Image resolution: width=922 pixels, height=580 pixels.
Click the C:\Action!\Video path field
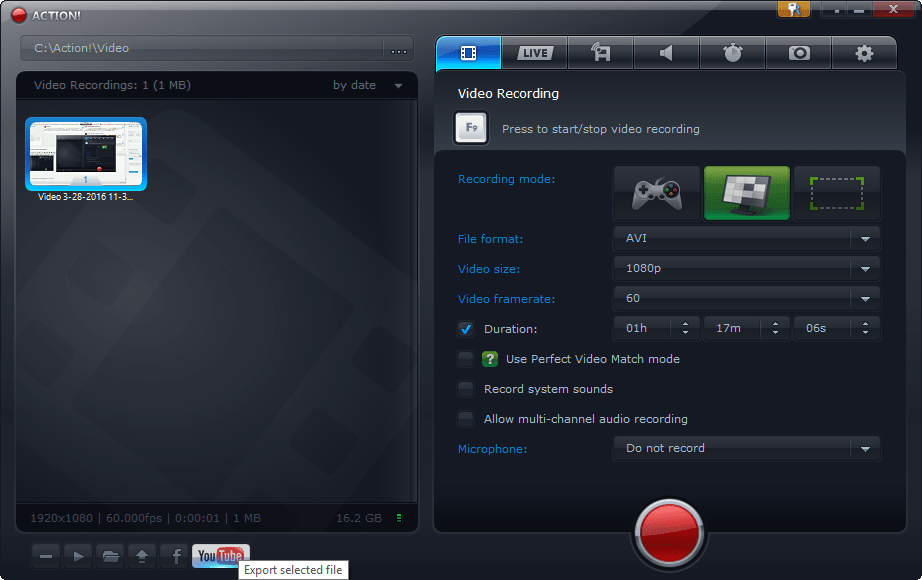[x=203, y=48]
